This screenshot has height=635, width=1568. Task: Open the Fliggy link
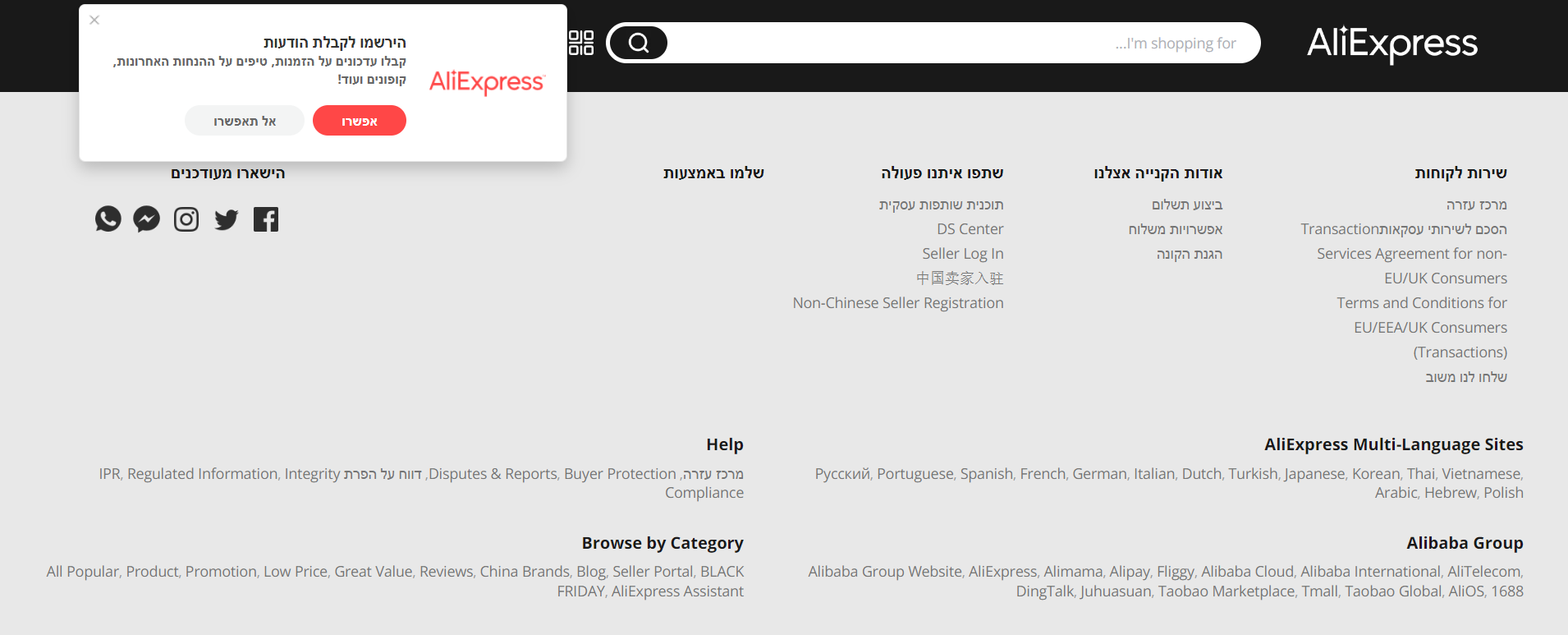click(1176, 572)
